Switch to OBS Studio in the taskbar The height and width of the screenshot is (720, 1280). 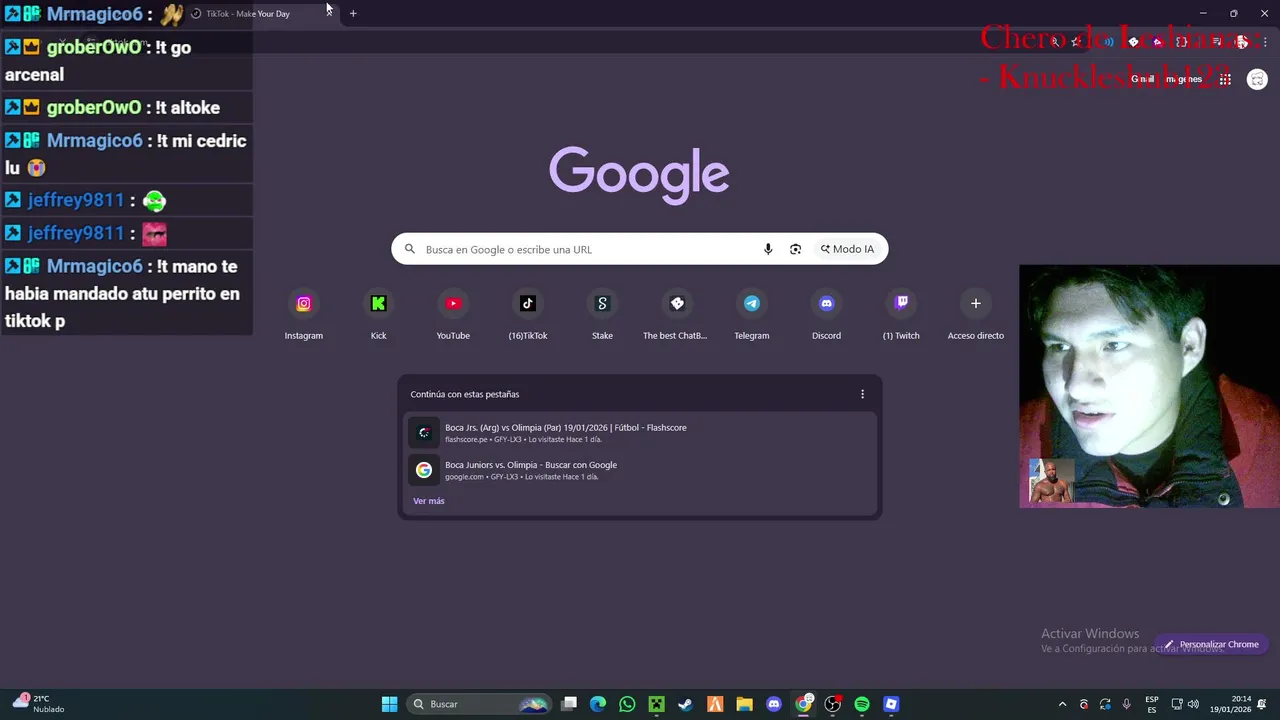pos(833,704)
